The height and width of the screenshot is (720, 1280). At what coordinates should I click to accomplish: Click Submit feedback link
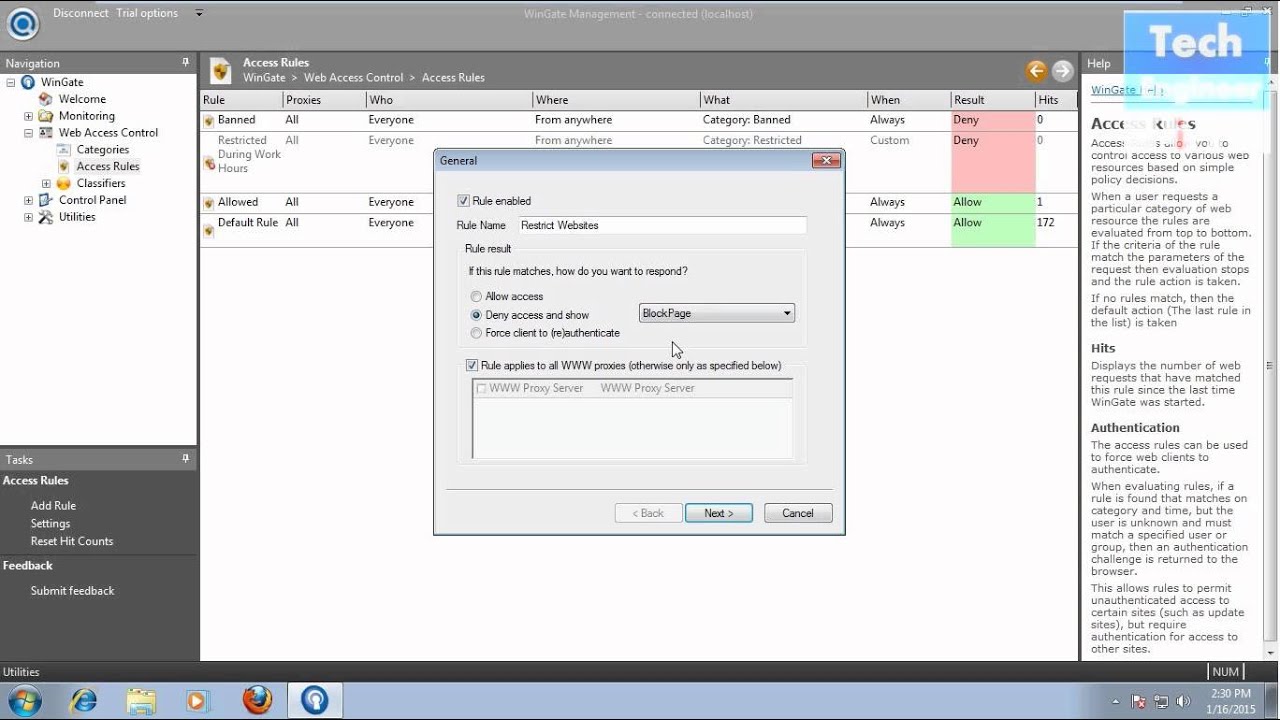[72, 591]
